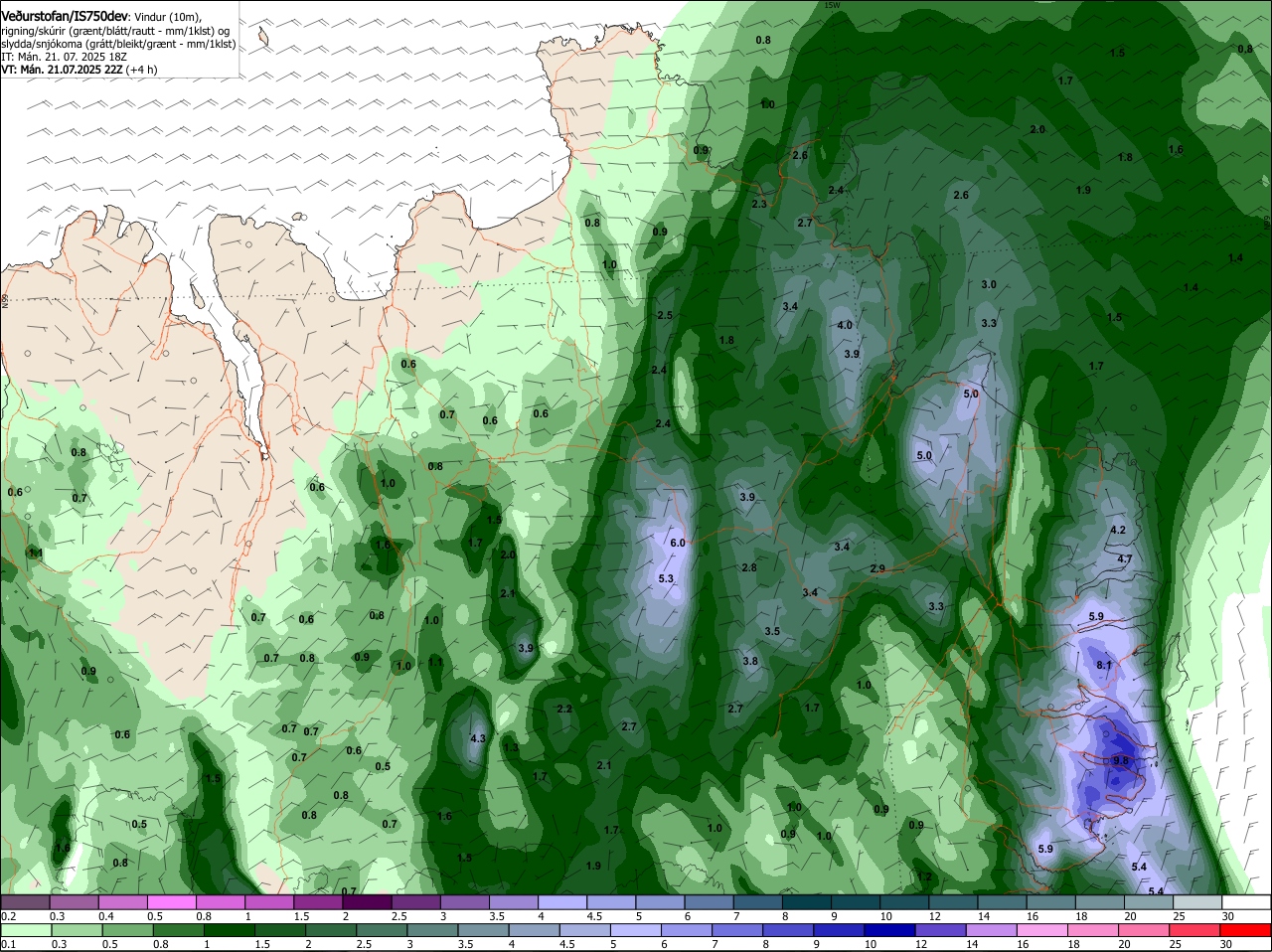Click the 15W longitude label at top
Screen dimensions: 1272x952
tap(832, 5)
